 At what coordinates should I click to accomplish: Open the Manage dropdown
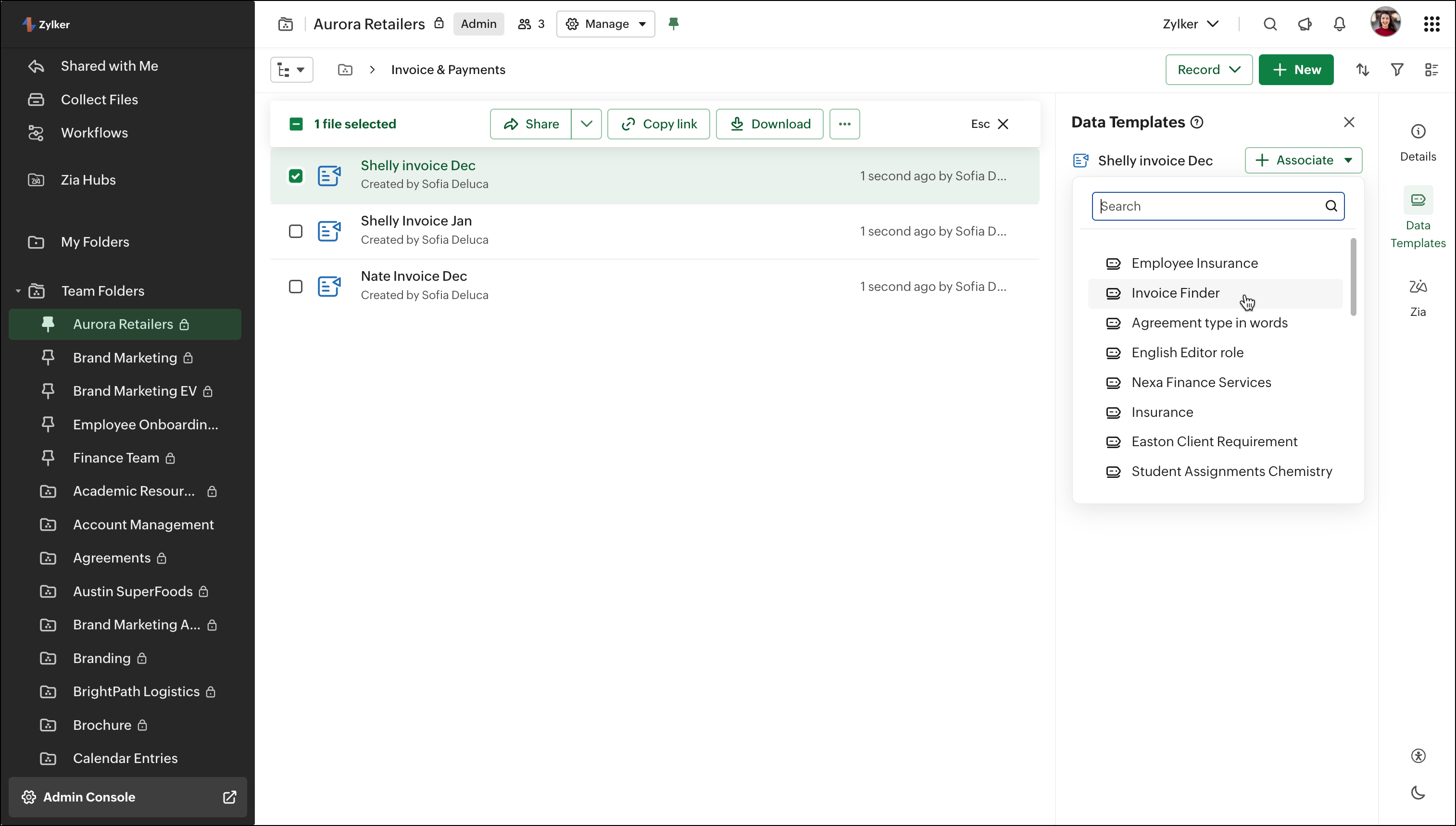coord(605,24)
